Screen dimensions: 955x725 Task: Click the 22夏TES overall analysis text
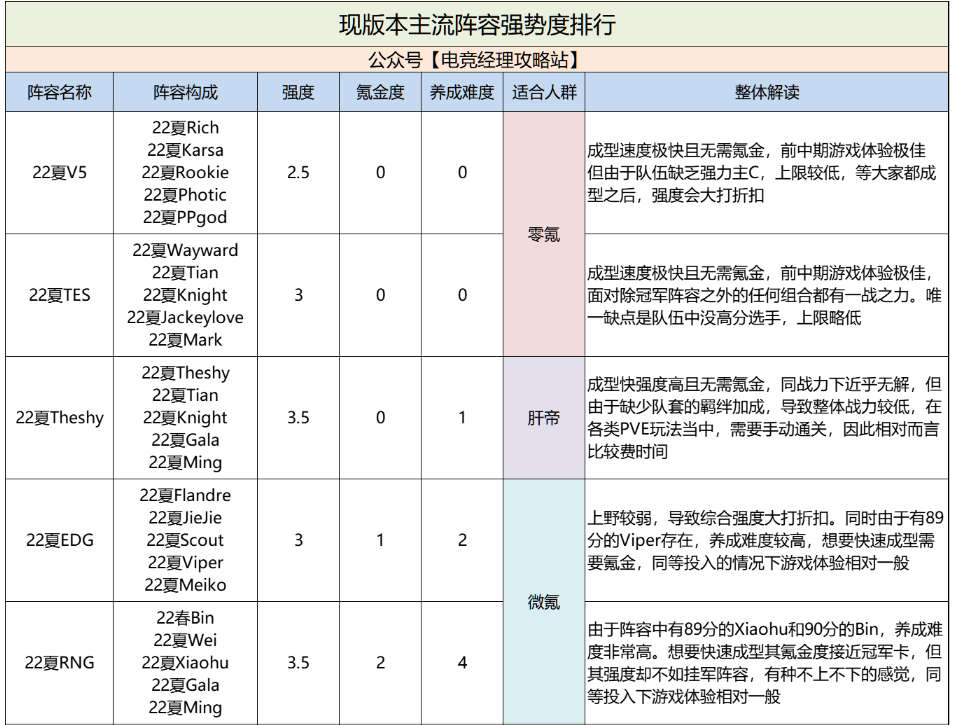[763, 295]
